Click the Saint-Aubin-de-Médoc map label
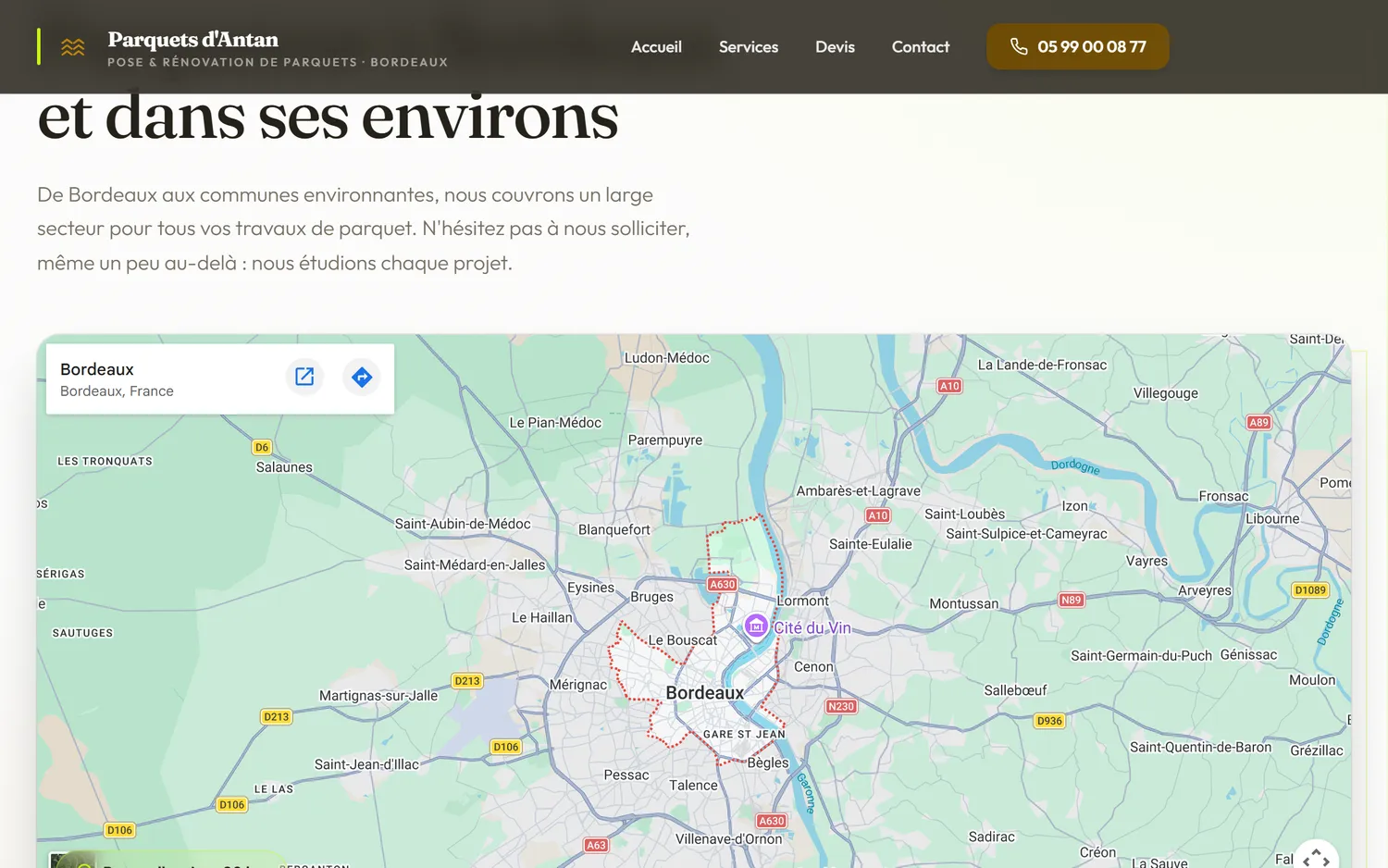 click(463, 524)
